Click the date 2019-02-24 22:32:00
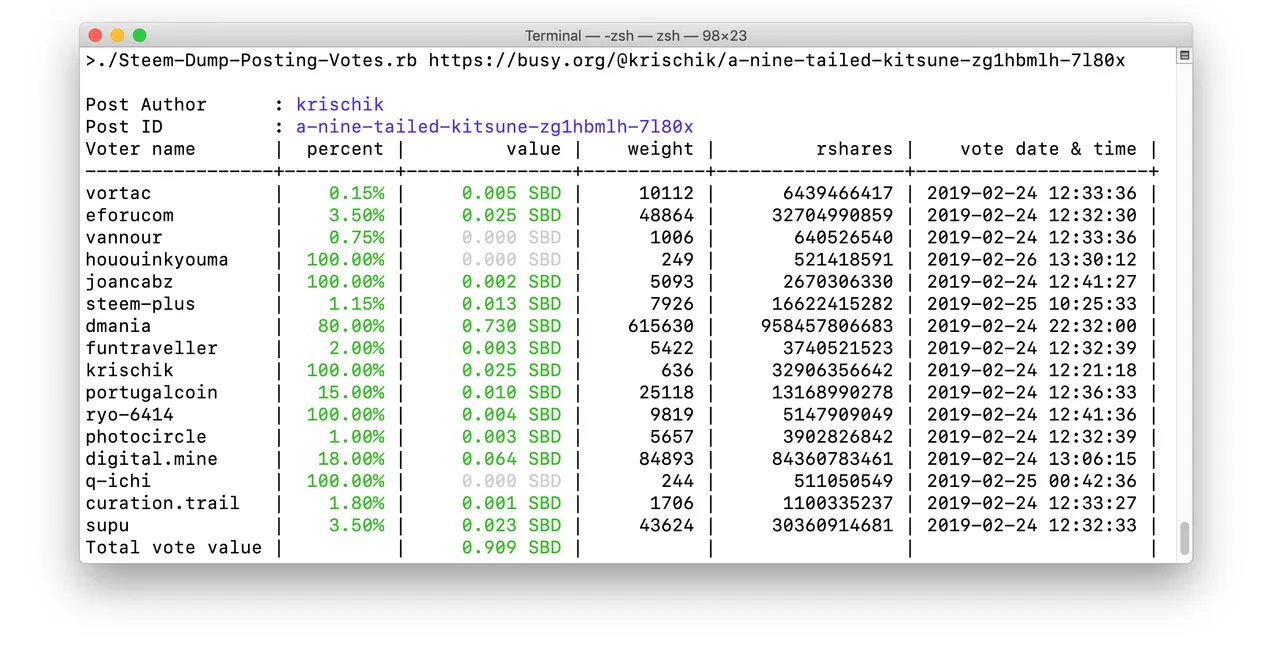 tap(1031, 326)
